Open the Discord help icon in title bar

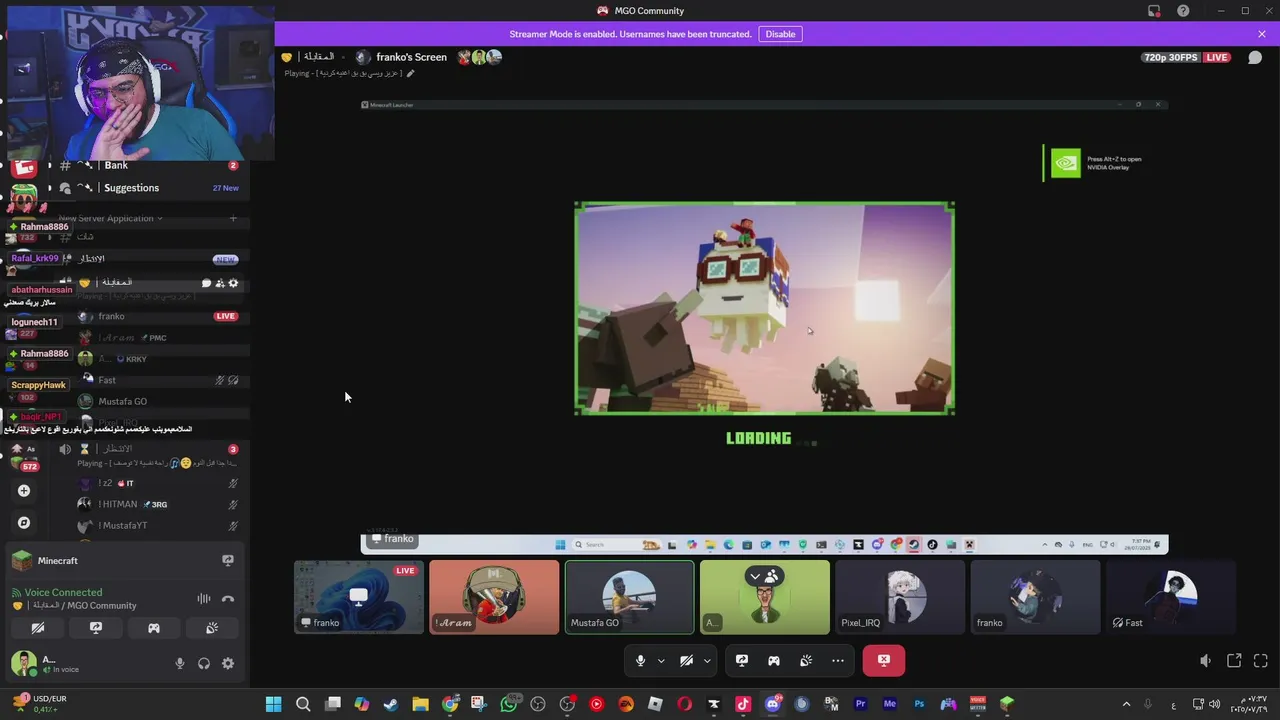[1184, 11]
